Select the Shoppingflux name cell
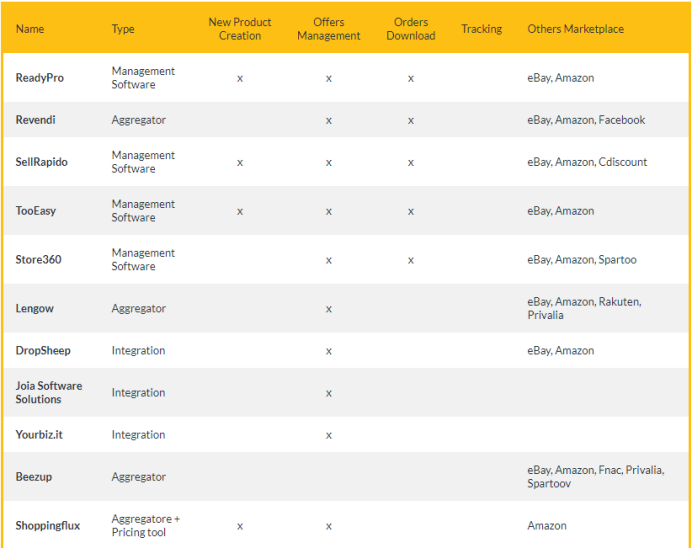692x548 pixels. click(x=48, y=525)
